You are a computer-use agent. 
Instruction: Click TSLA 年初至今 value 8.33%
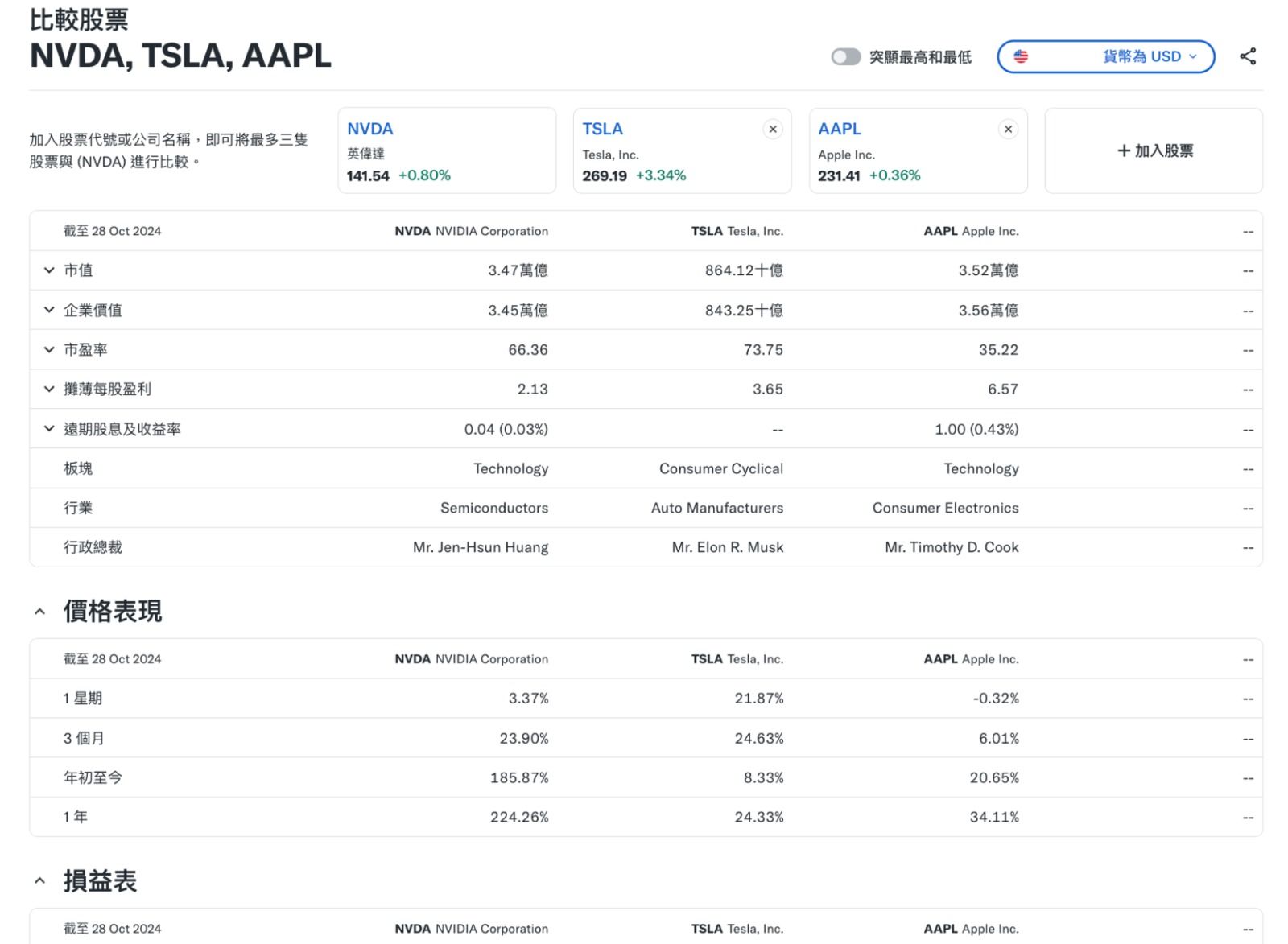(x=764, y=777)
